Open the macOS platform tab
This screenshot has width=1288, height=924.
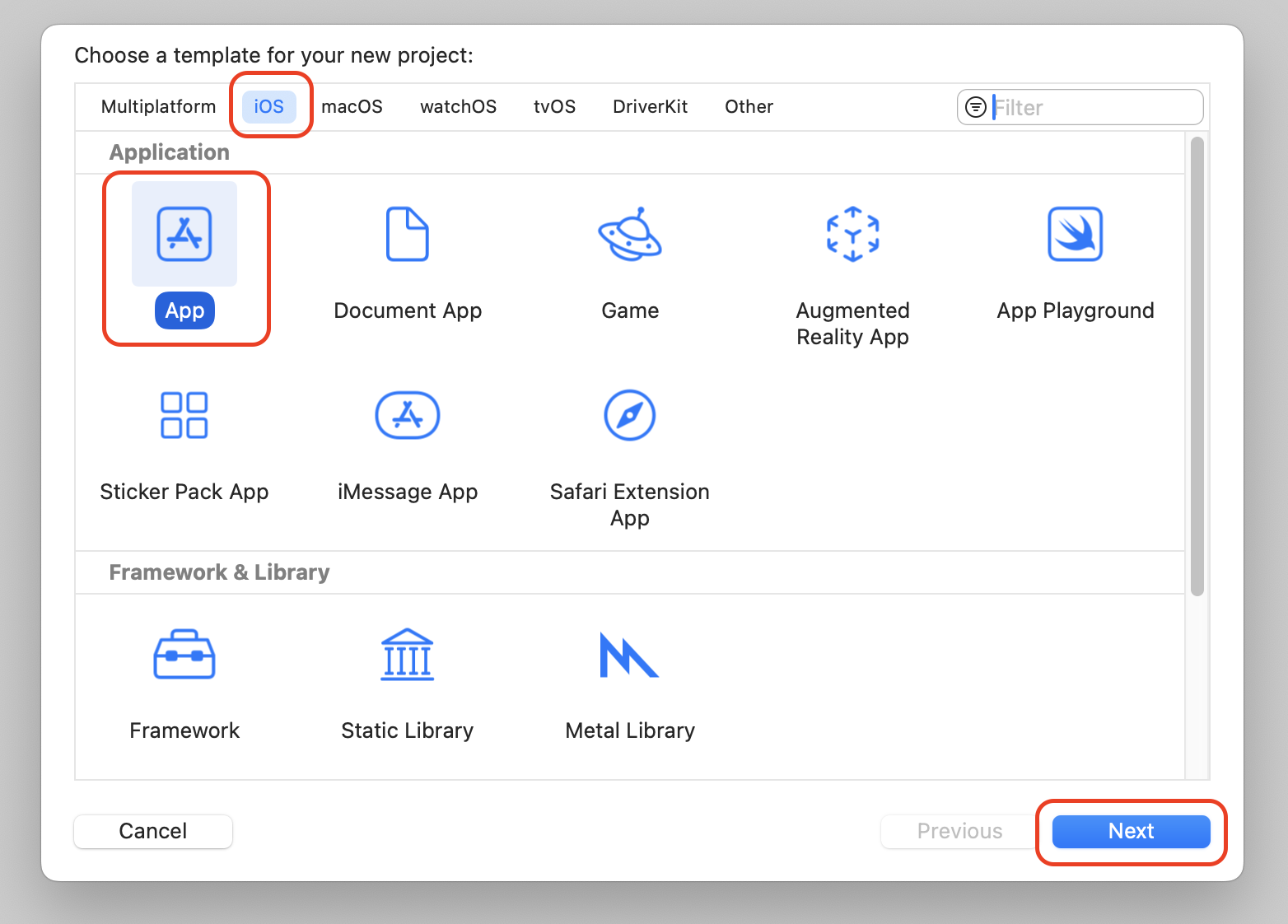352,107
